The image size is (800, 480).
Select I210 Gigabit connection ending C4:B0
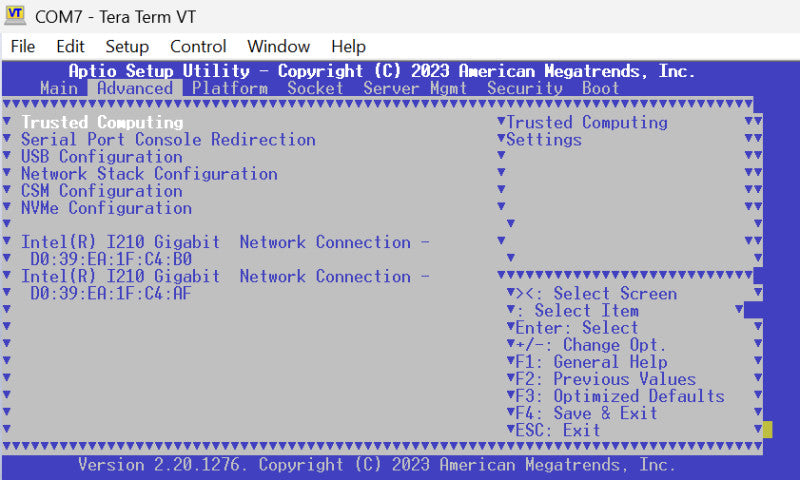pos(225,250)
